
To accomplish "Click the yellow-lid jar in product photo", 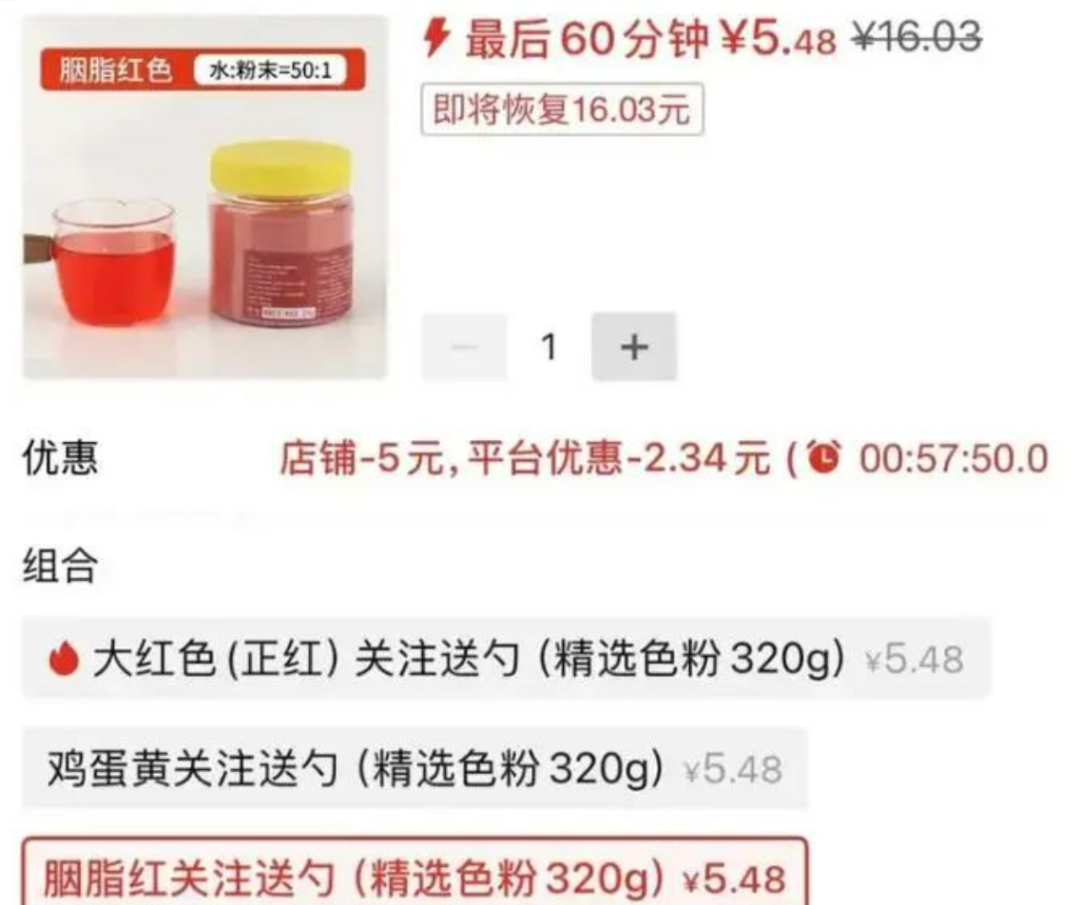I will [280, 233].
